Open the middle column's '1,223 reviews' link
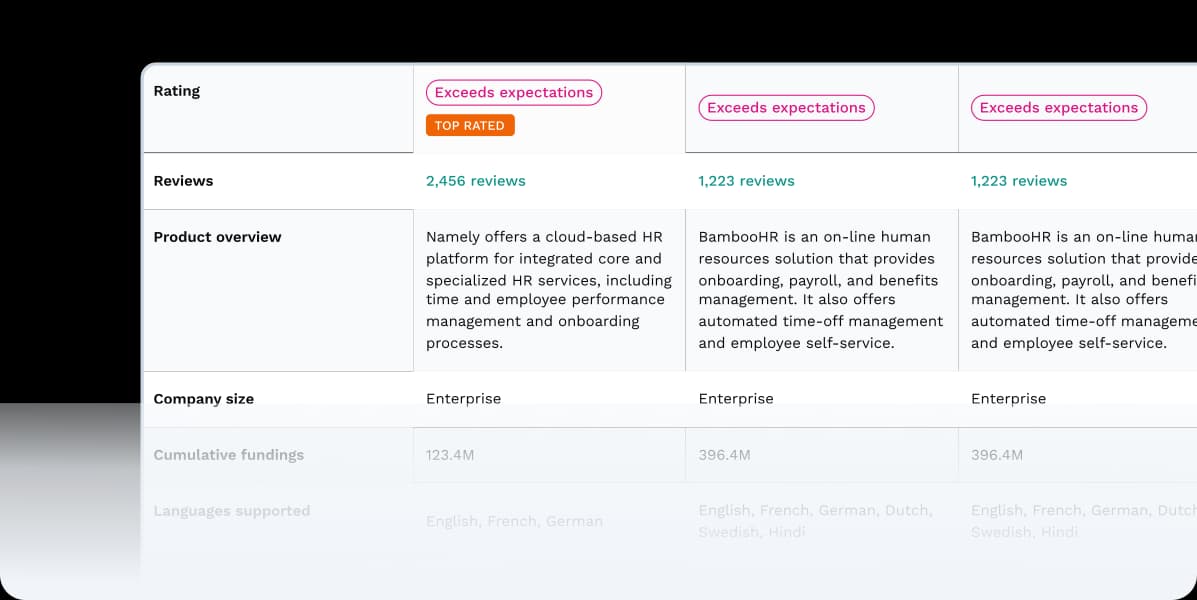The width and height of the screenshot is (1197, 600). pos(746,181)
